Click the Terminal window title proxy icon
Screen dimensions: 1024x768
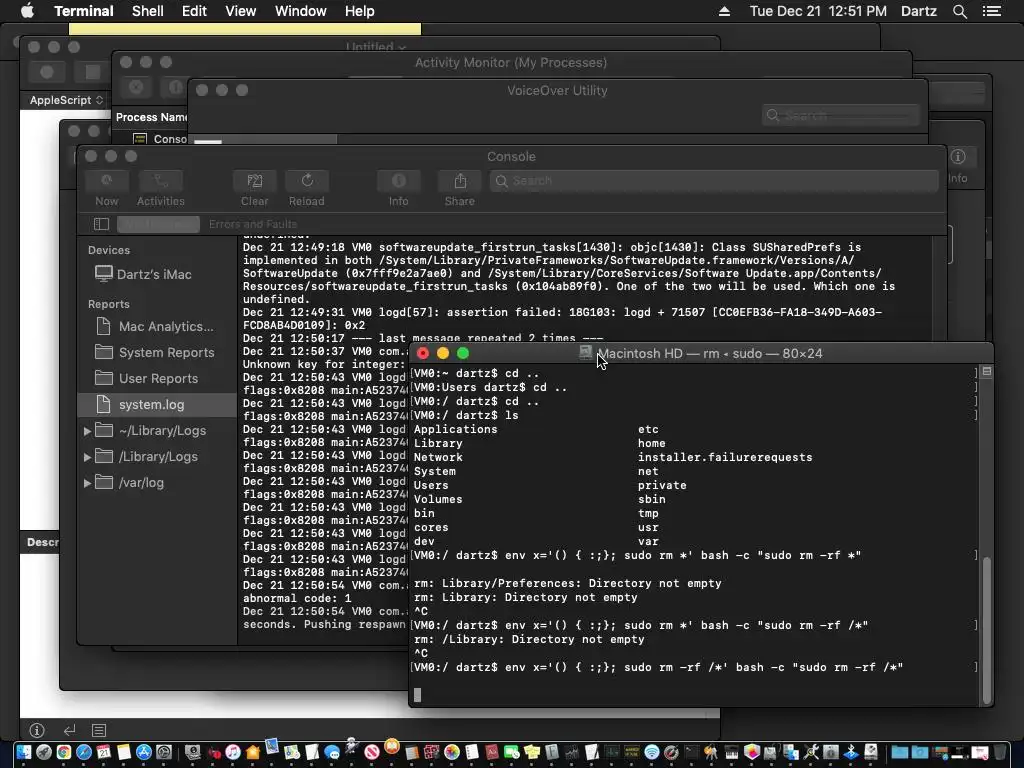[585, 353]
